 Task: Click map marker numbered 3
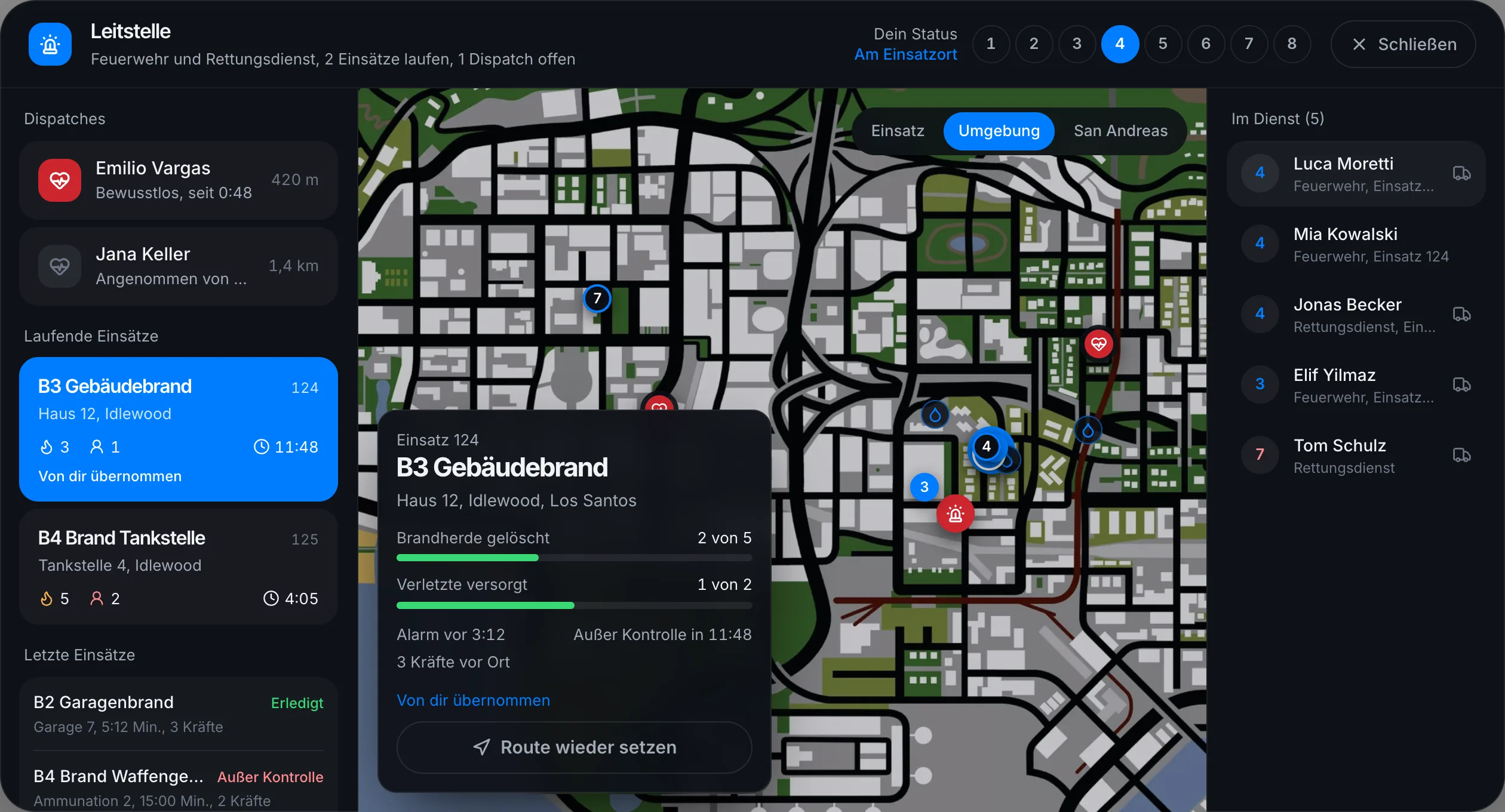click(924, 487)
